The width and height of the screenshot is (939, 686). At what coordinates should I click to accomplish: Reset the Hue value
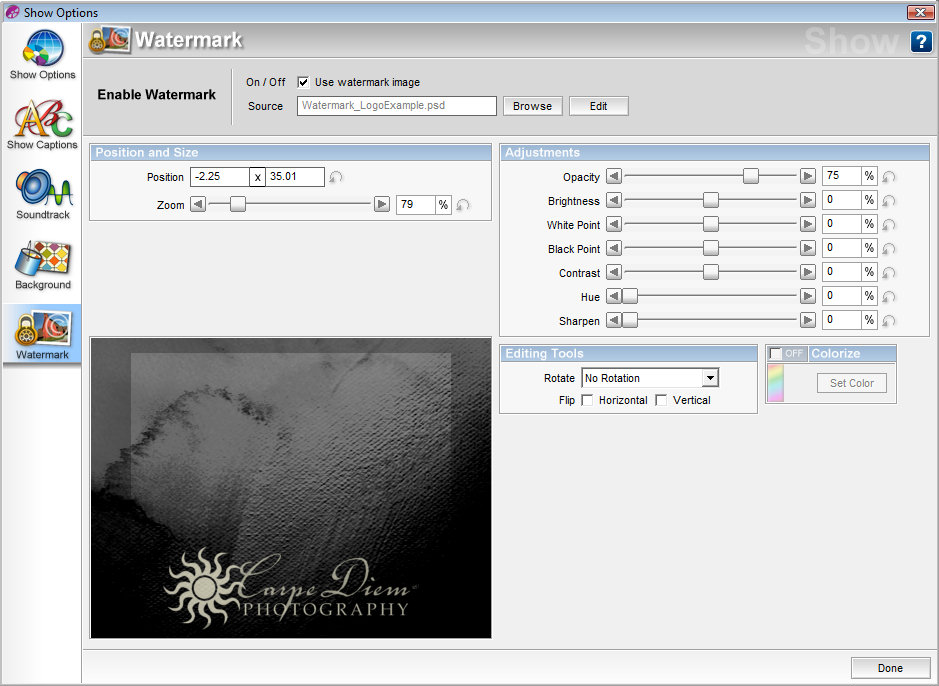coord(889,296)
